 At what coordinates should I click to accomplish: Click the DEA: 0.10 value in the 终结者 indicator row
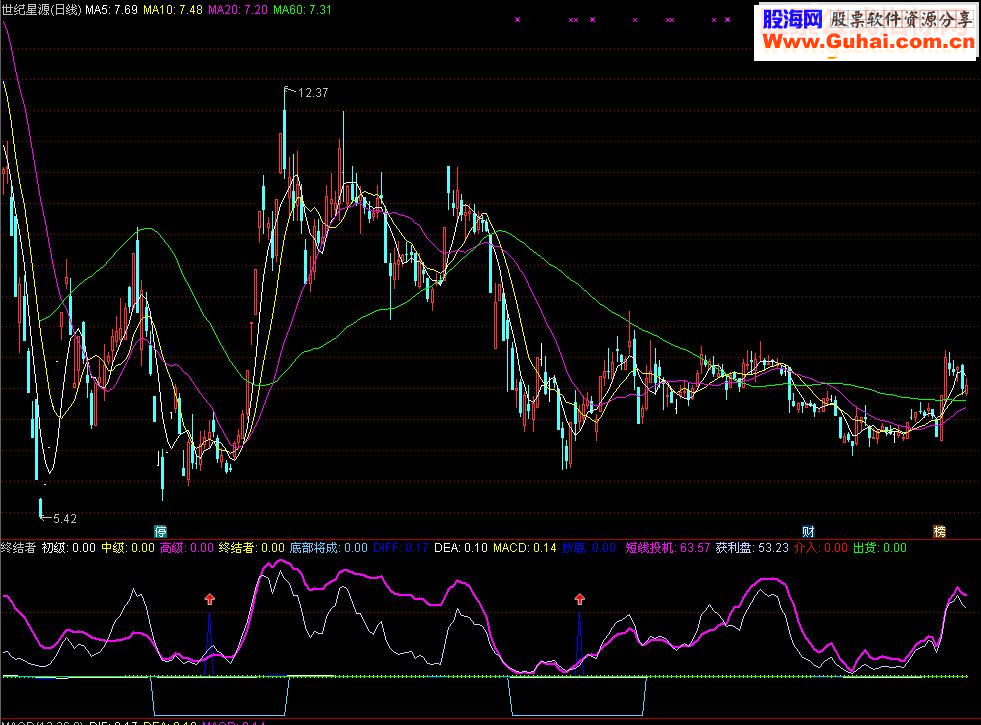(x=460, y=548)
